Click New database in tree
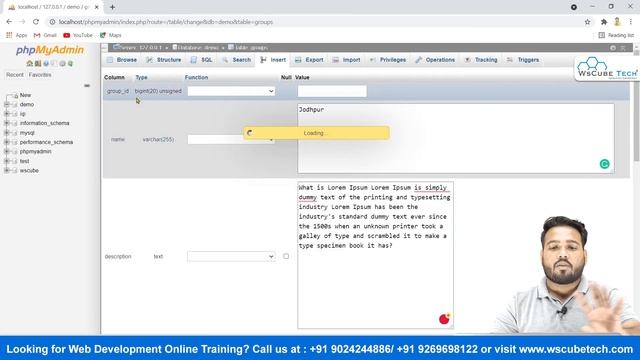Viewport: 640px width, 360px height. point(25,95)
